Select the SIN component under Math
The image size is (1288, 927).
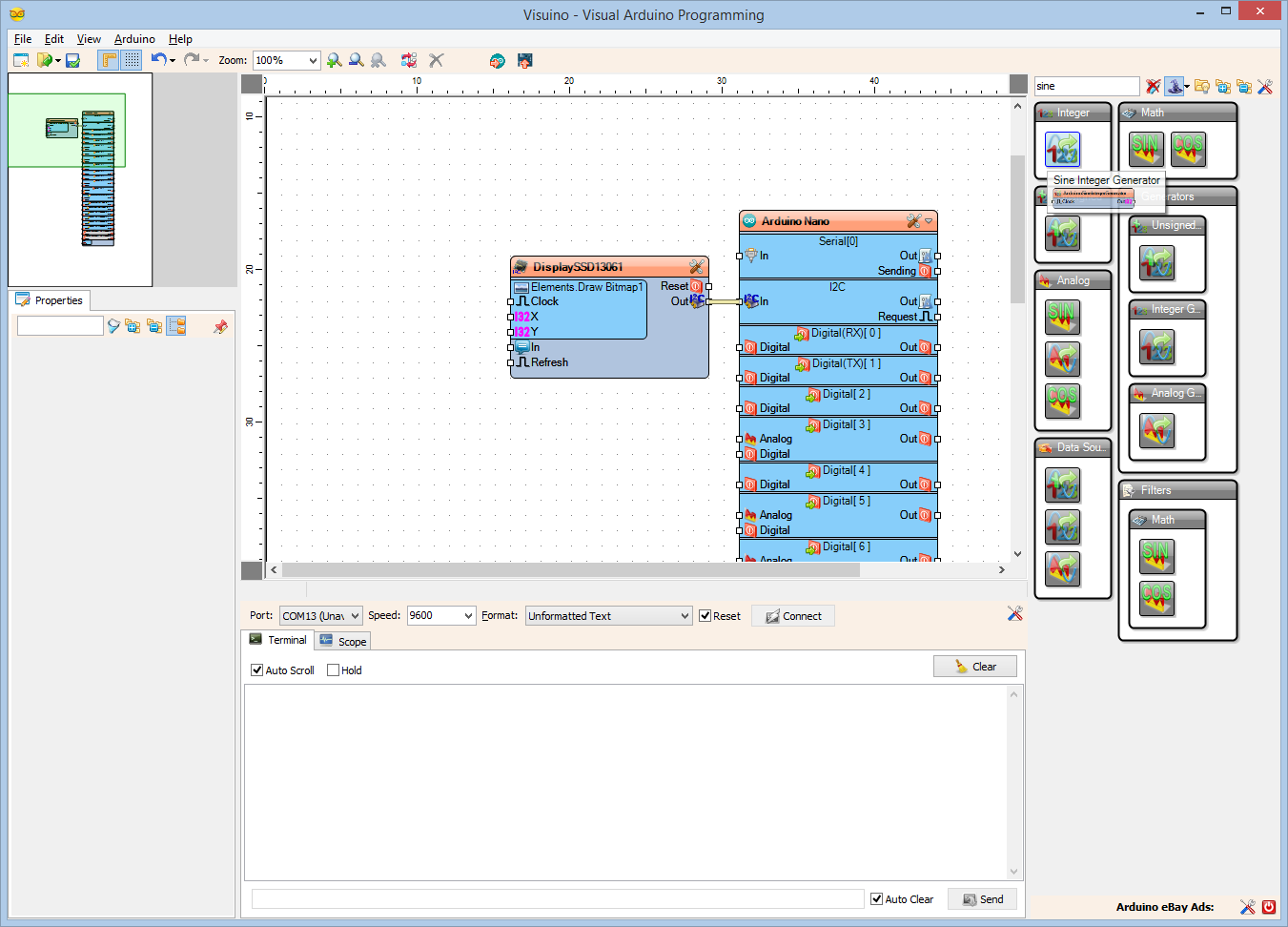(x=1145, y=150)
